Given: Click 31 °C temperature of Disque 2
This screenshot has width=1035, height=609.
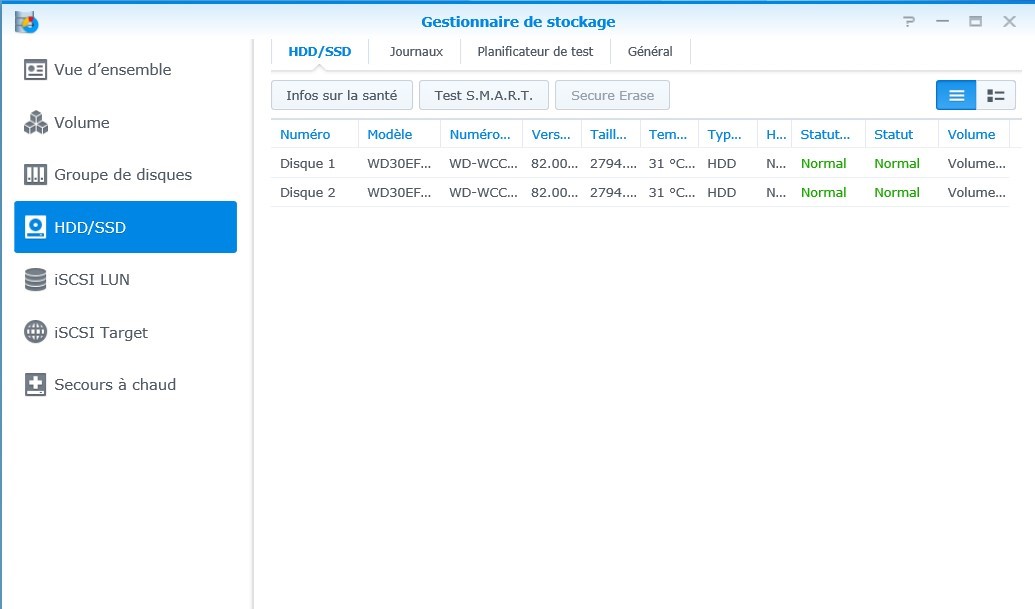Looking at the screenshot, I should pos(672,193).
